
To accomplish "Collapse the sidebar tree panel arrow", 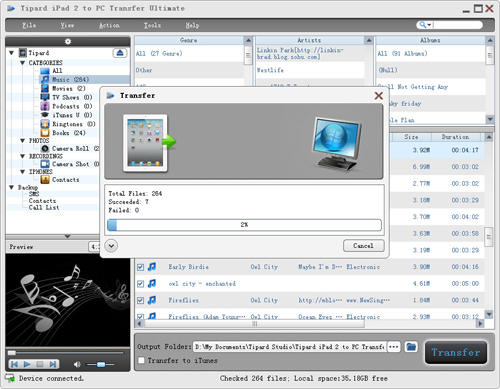I will click(67, 236).
